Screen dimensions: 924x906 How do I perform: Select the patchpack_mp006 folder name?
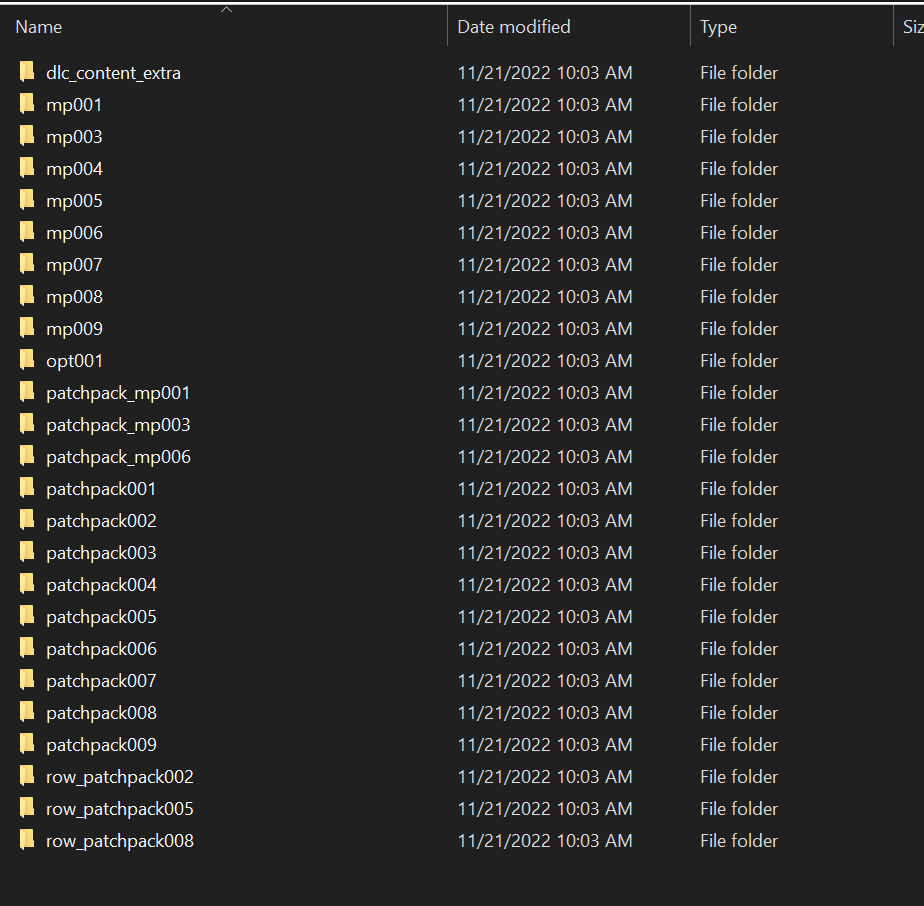118,457
